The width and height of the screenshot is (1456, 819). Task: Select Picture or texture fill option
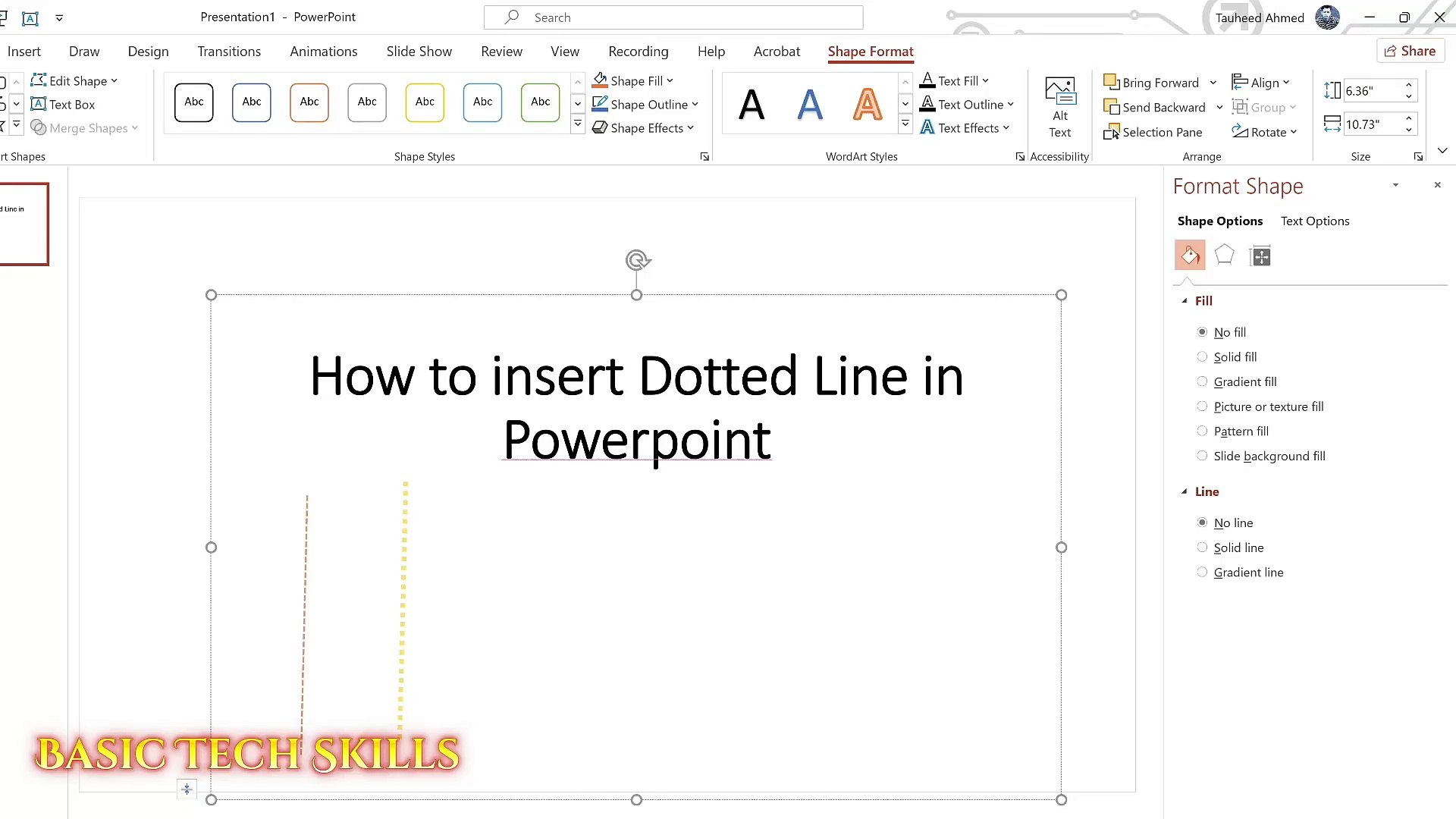(x=1202, y=406)
